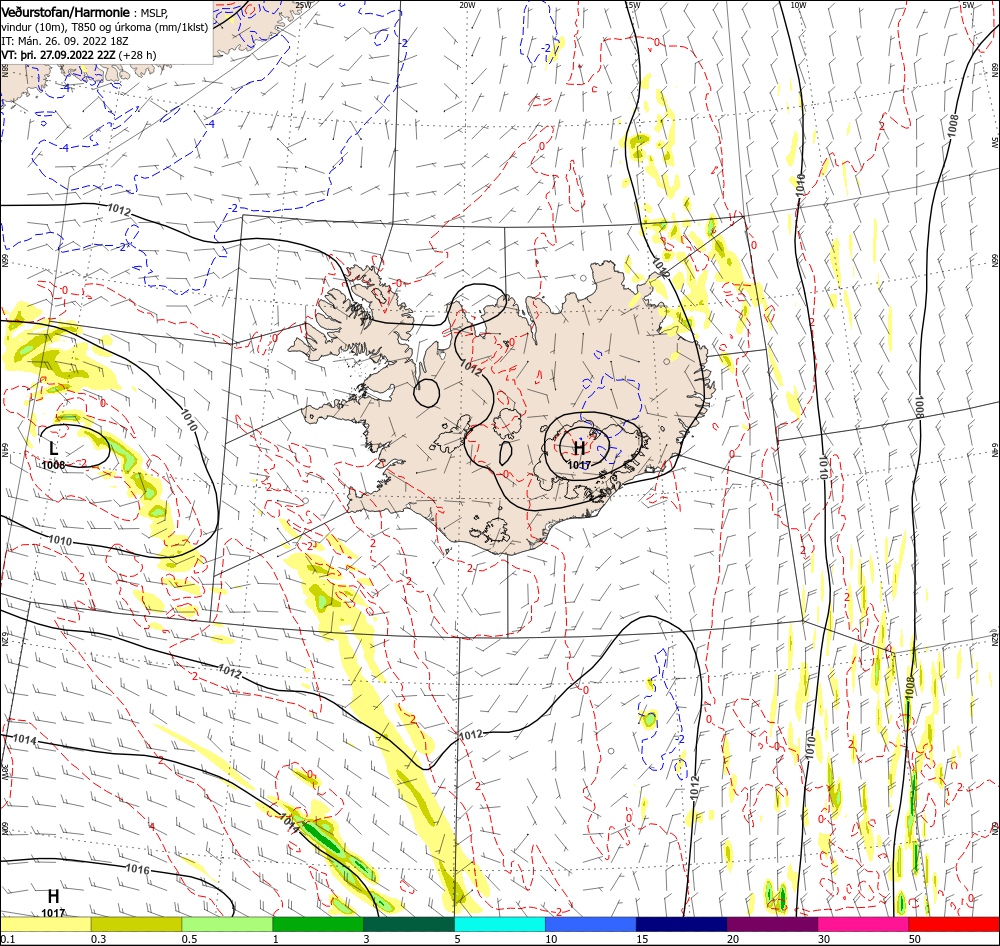Click the 'vindur (10m), T850 og úrkoma' line

pyautogui.click(x=76, y=27)
